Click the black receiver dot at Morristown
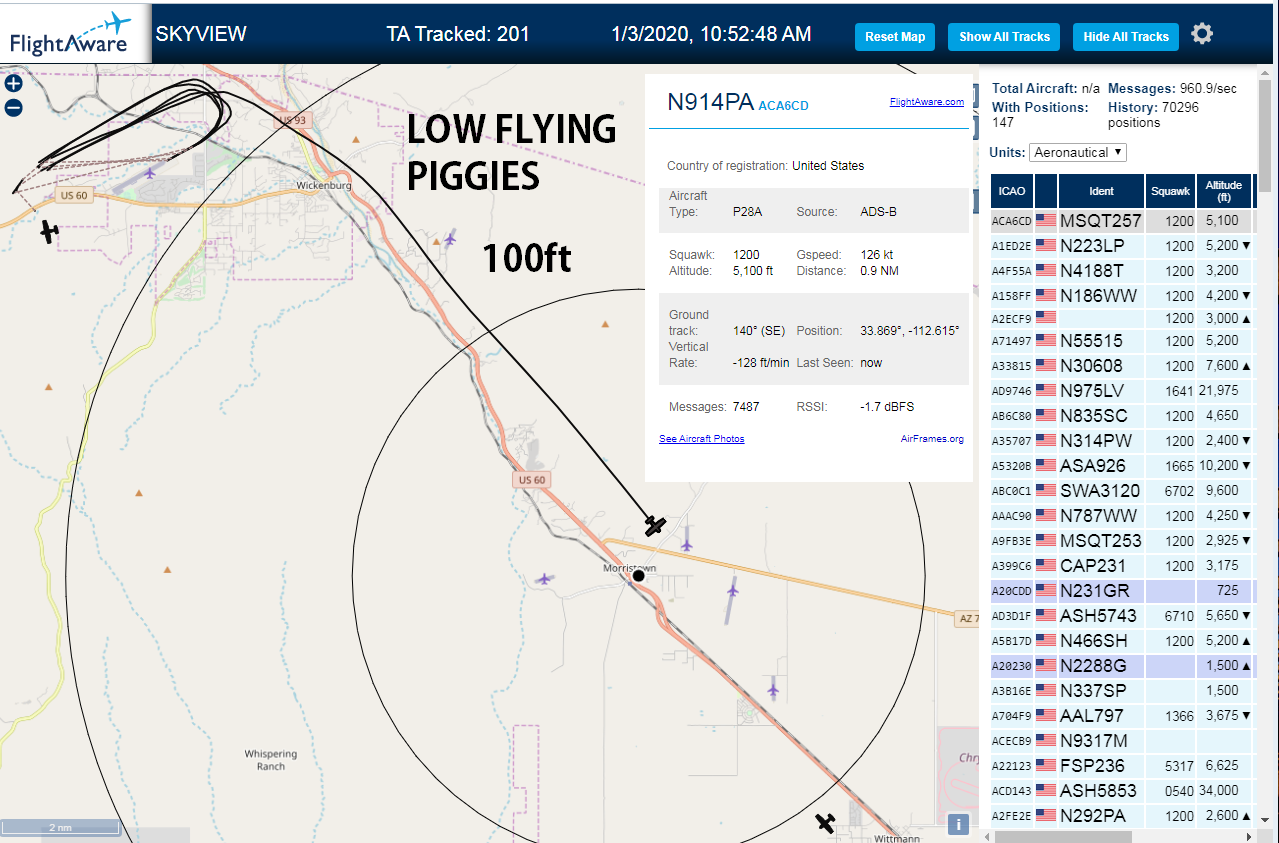Screen dimensions: 1279x843 pyautogui.click(x=638, y=575)
